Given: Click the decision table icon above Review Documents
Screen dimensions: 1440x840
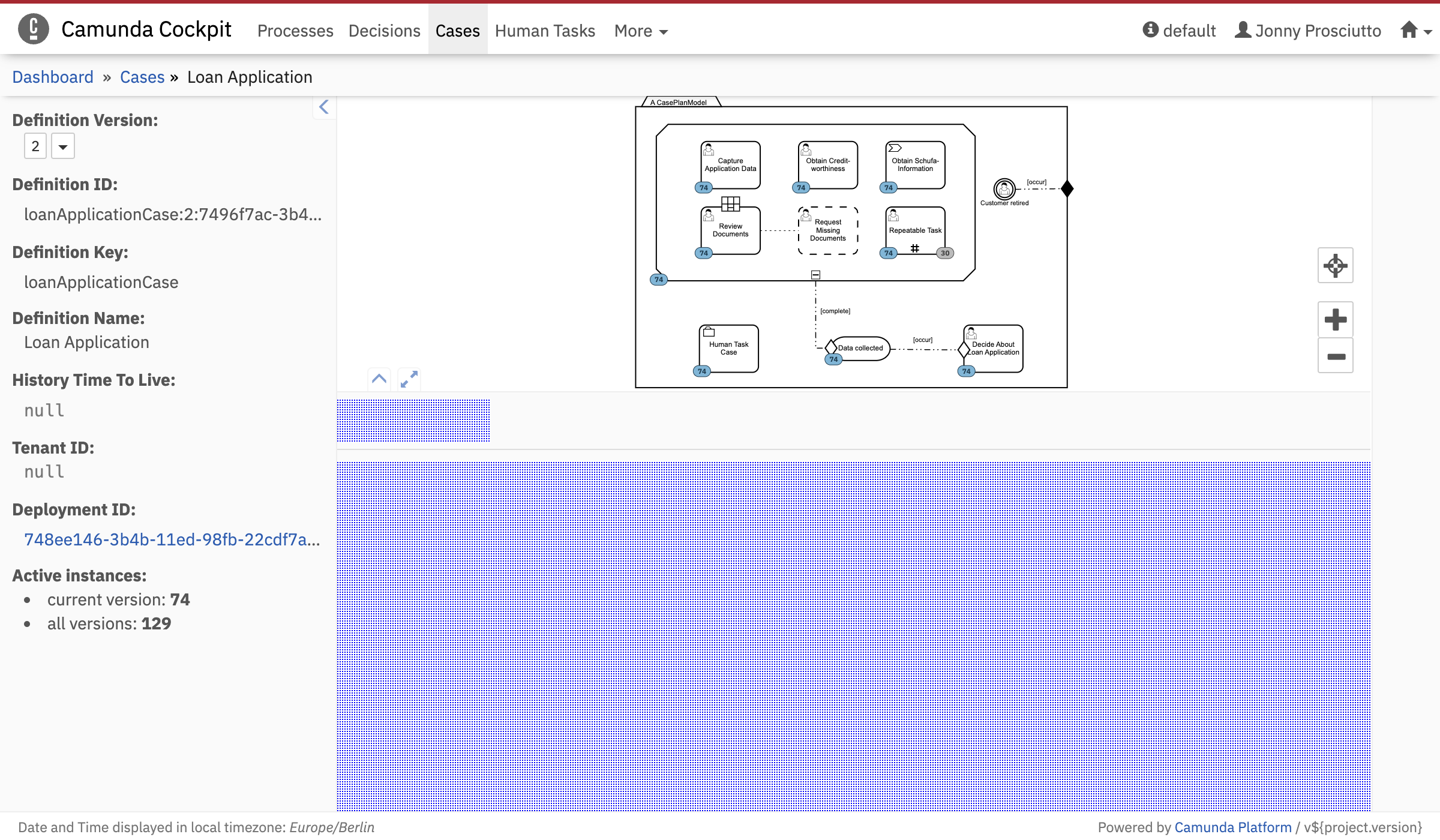Looking at the screenshot, I should tap(730, 204).
